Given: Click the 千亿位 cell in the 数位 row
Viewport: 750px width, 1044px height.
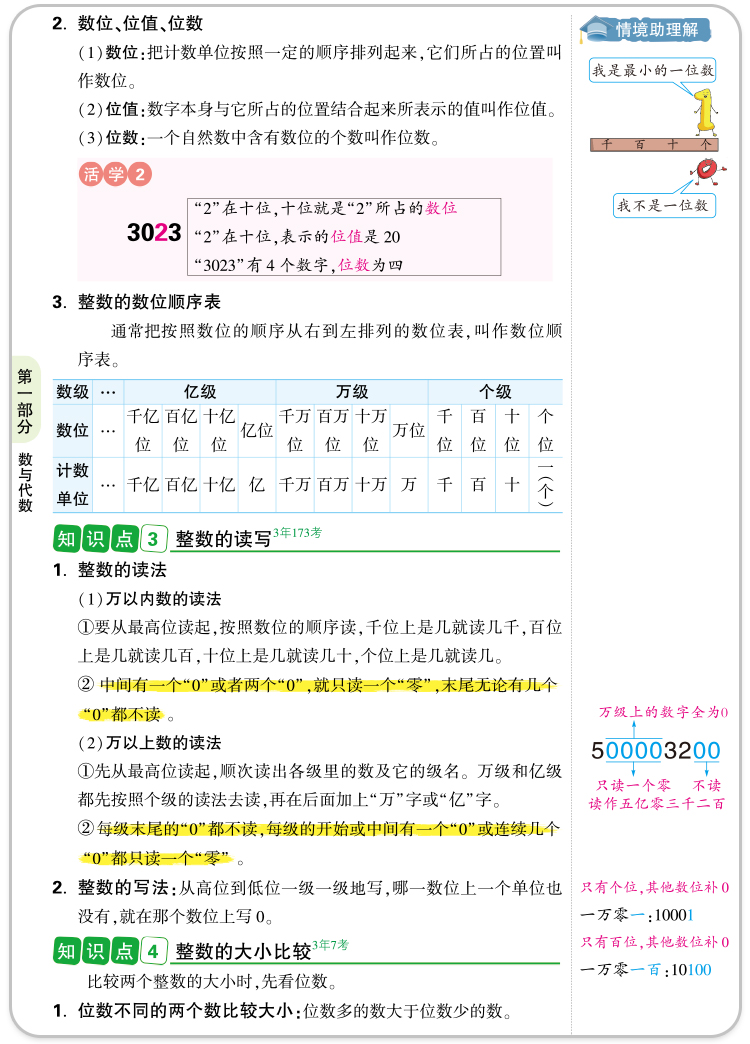Looking at the screenshot, I should (x=143, y=430).
